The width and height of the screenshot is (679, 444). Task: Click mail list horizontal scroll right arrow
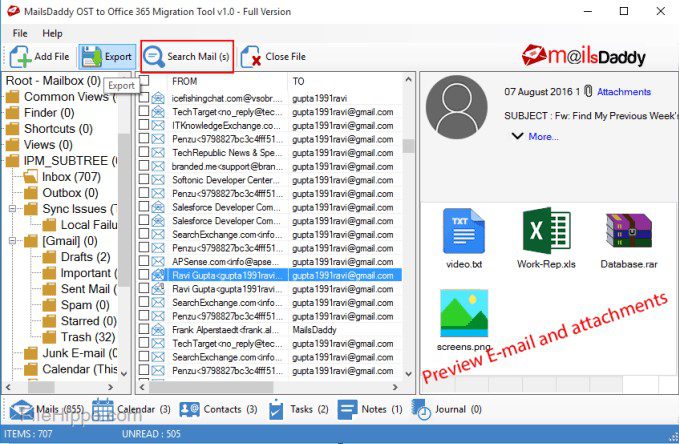pos(395,387)
